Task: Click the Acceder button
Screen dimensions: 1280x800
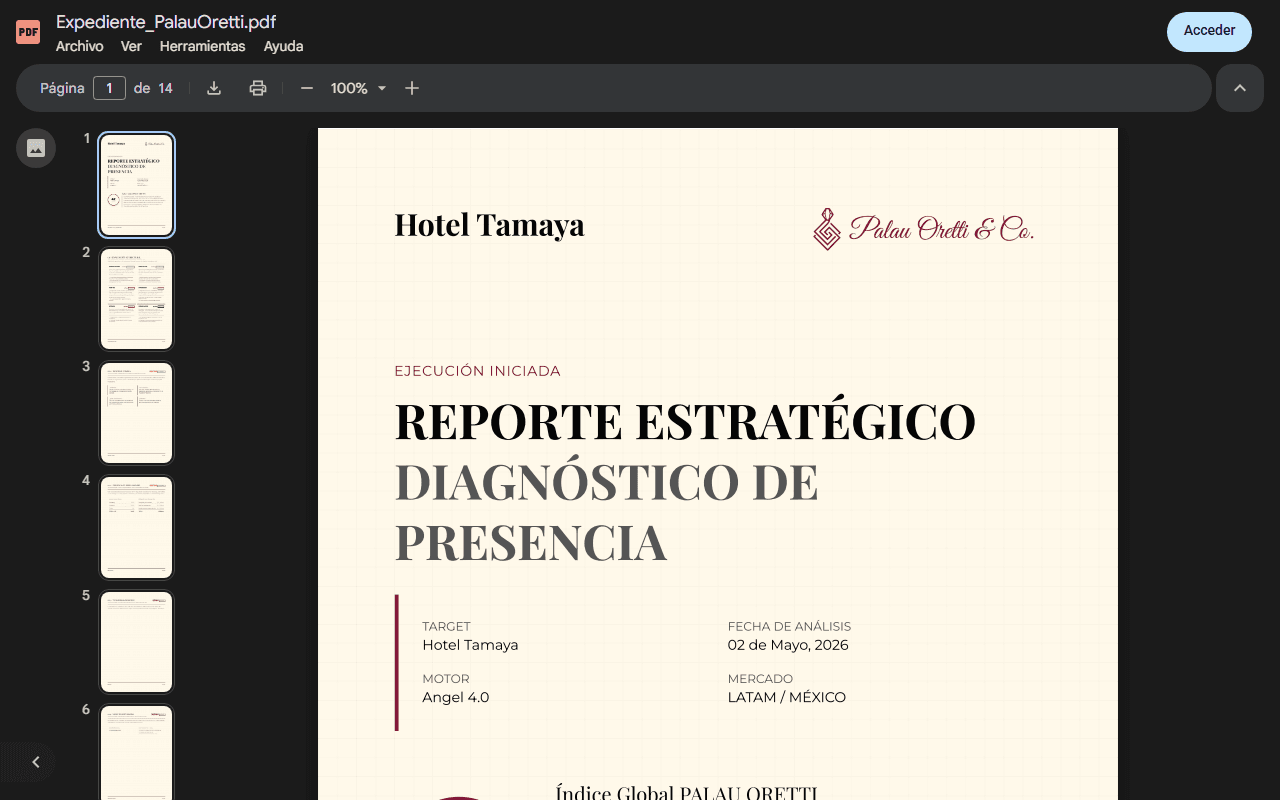Action: (1209, 31)
